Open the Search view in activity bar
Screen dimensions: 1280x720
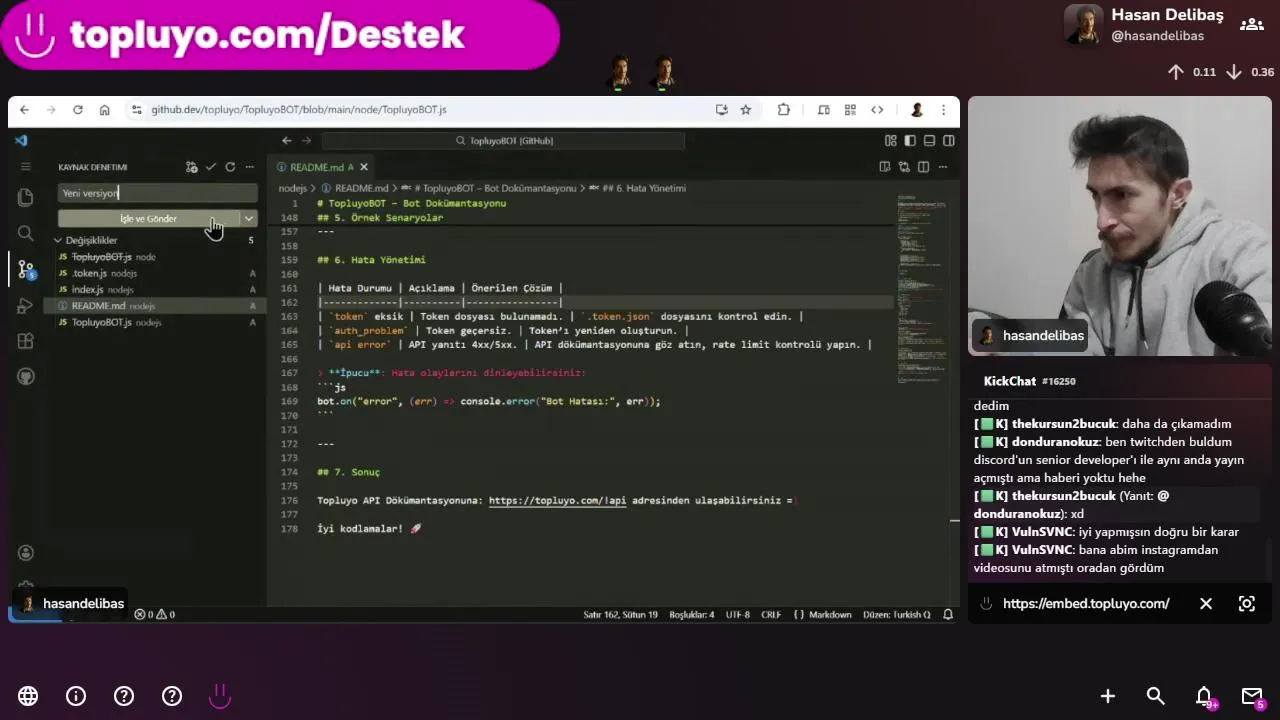[26, 233]
